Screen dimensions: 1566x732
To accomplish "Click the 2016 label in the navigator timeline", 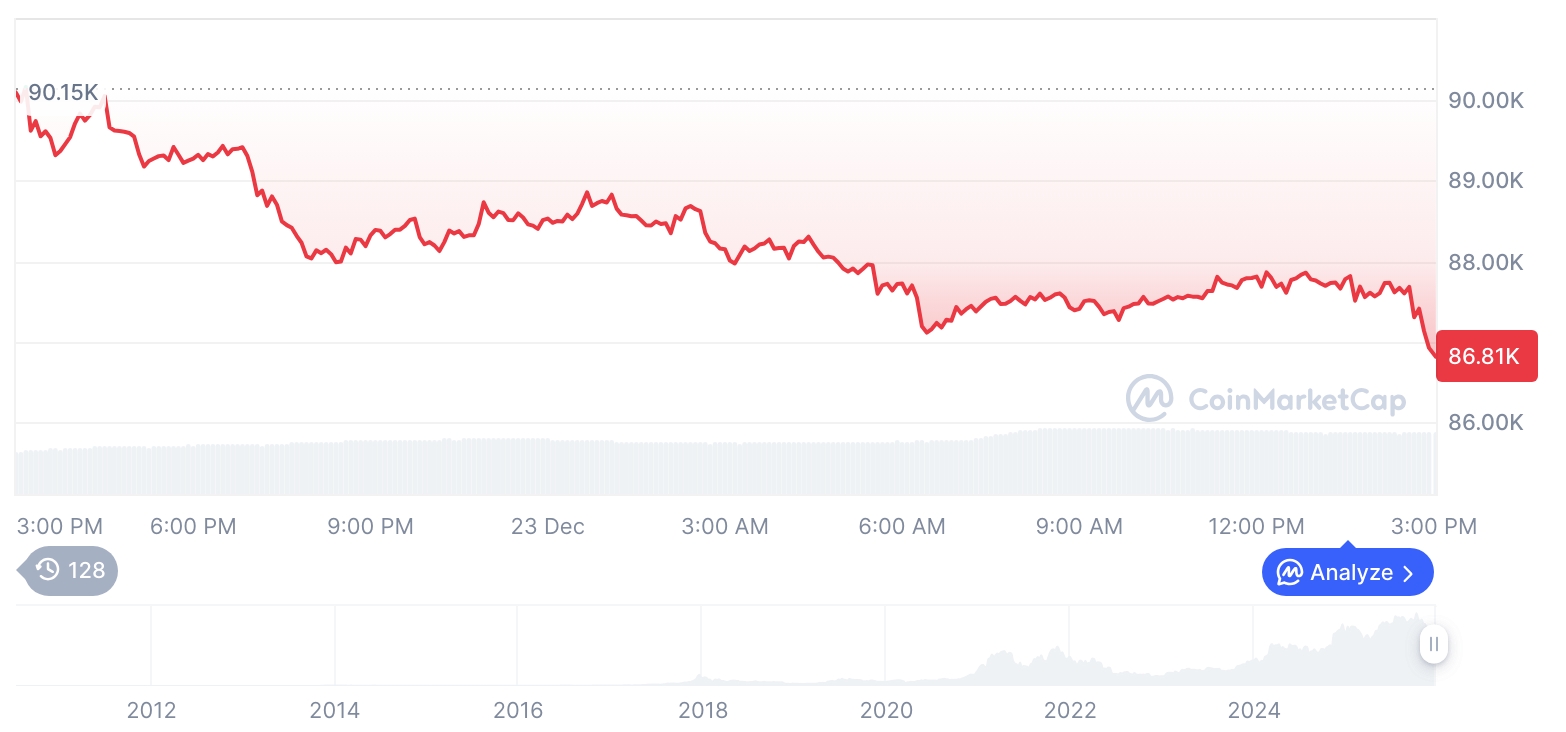I will pos(518,711).
